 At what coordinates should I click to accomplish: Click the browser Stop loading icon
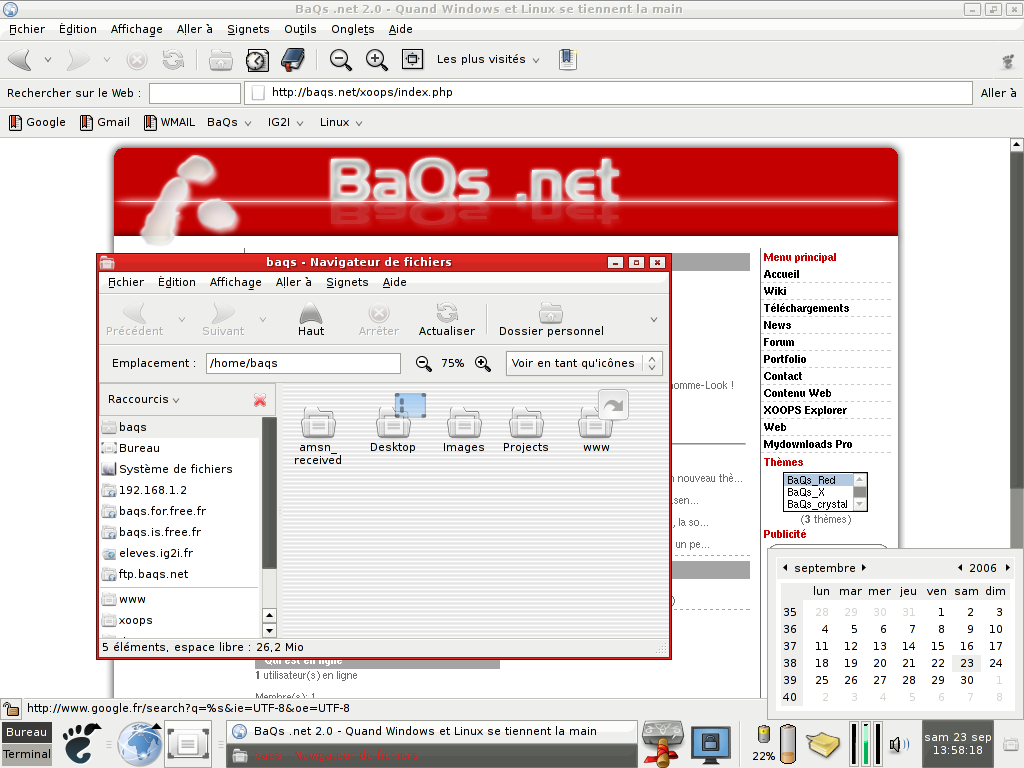click(136, 60)
